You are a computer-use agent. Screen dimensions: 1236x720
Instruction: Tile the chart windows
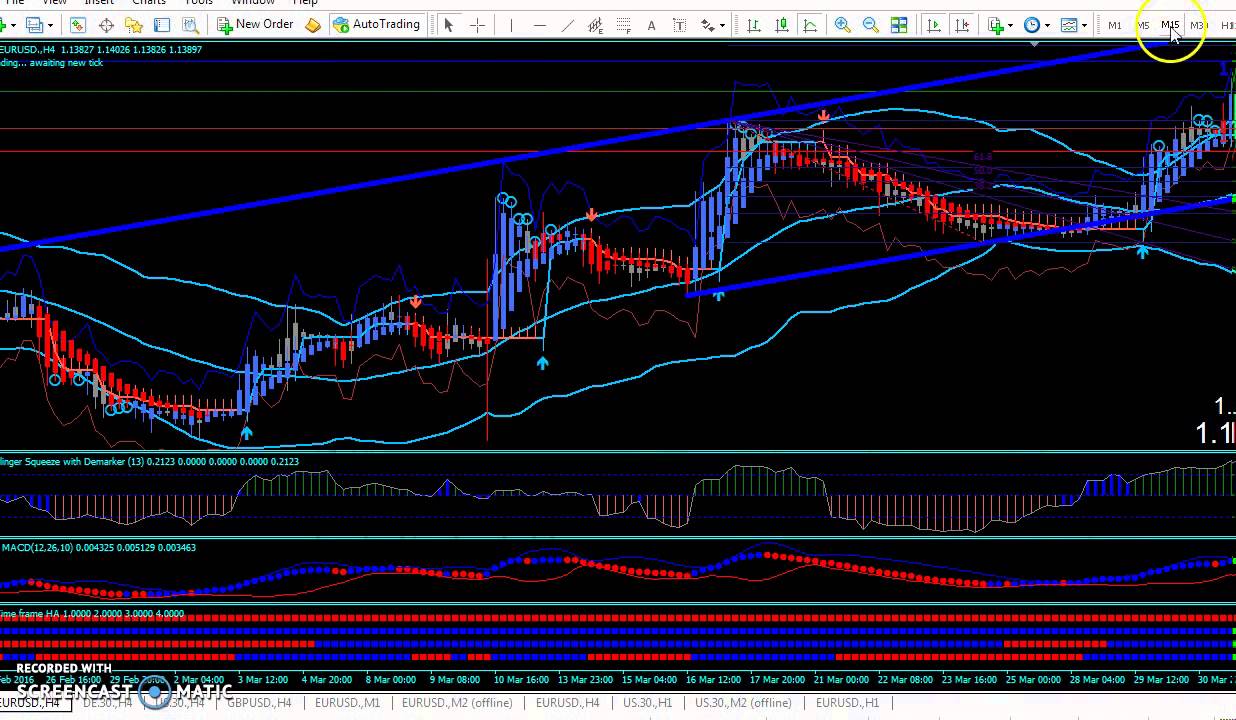point(898,25)
